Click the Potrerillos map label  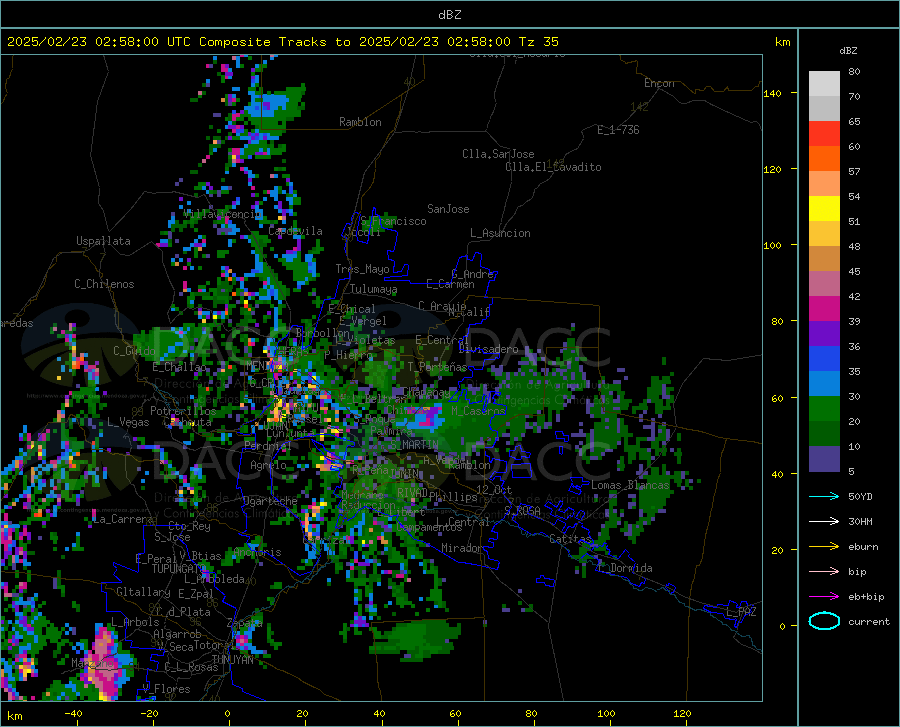click(183, 411)
